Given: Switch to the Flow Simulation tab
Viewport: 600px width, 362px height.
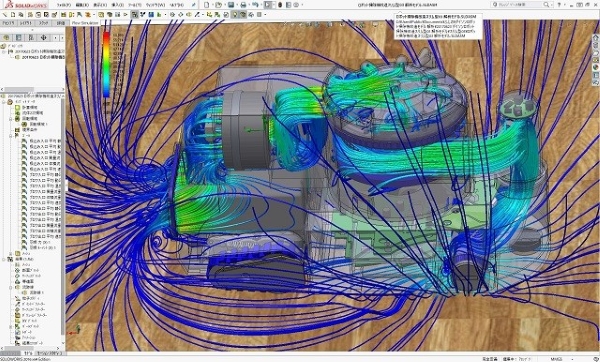Looking at the screenshot, I should [x=85, y=23].
